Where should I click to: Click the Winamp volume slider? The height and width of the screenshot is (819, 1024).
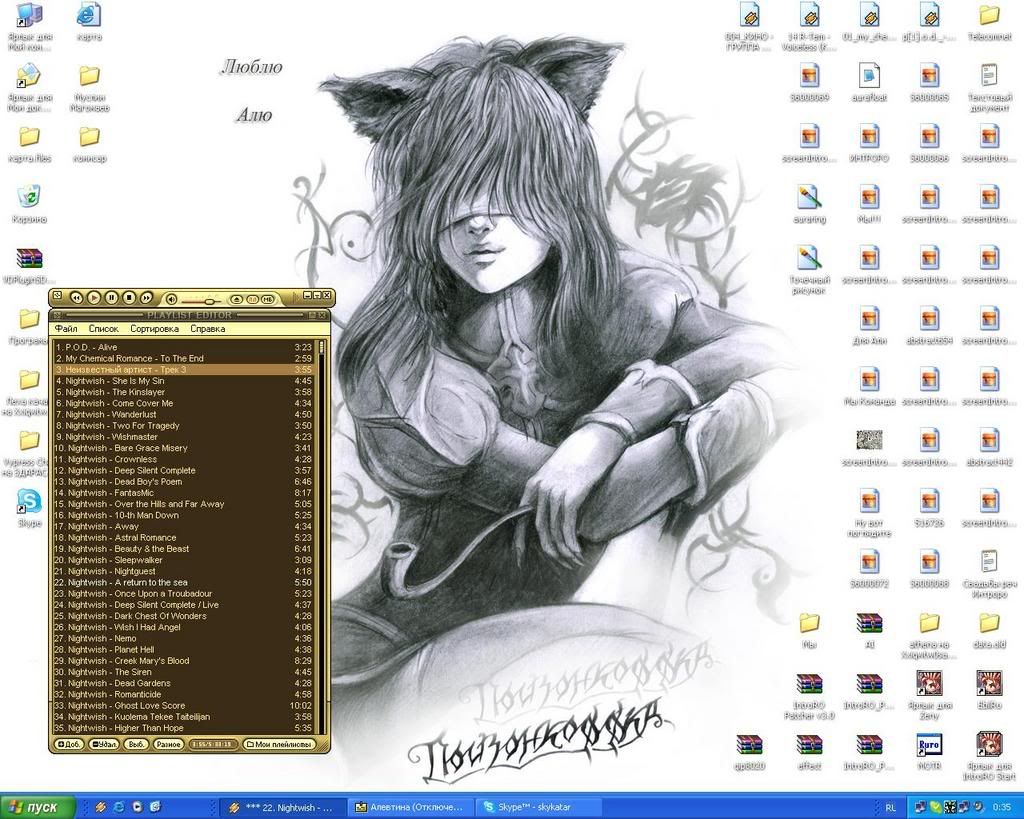point(201,300)
